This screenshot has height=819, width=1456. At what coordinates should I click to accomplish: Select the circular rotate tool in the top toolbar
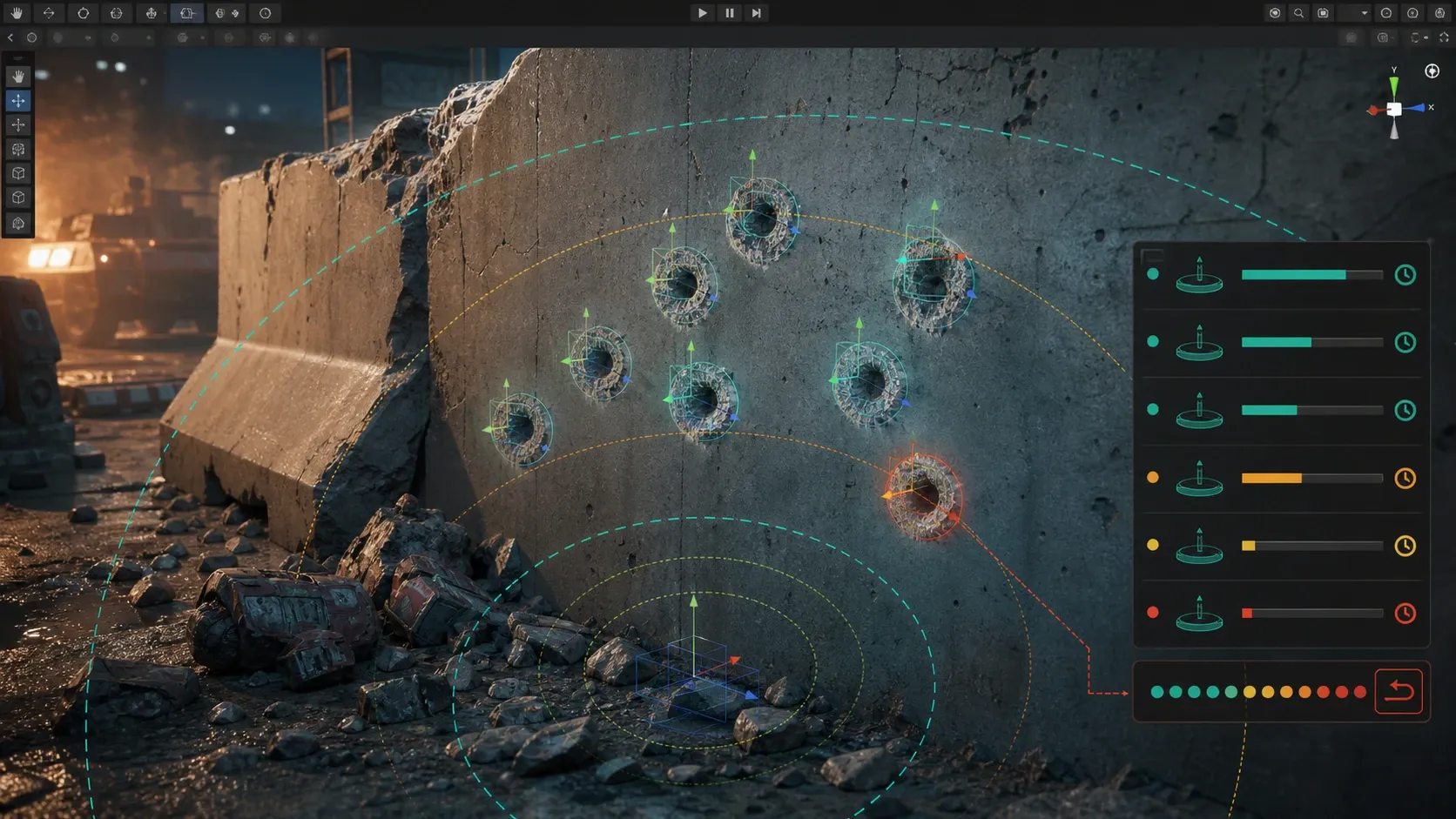click(83, 13)
